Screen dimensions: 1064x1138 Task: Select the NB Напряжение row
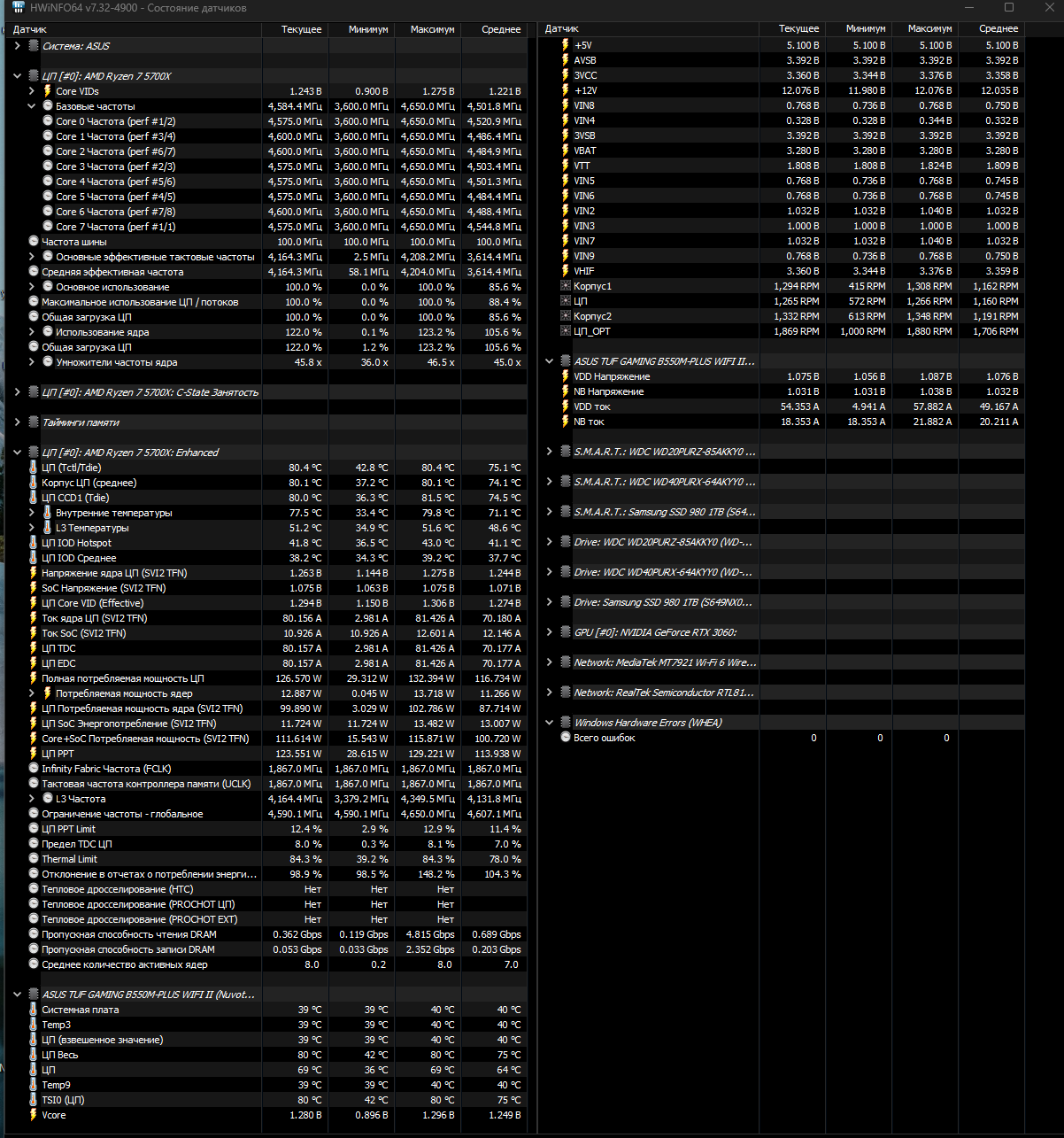781,391
